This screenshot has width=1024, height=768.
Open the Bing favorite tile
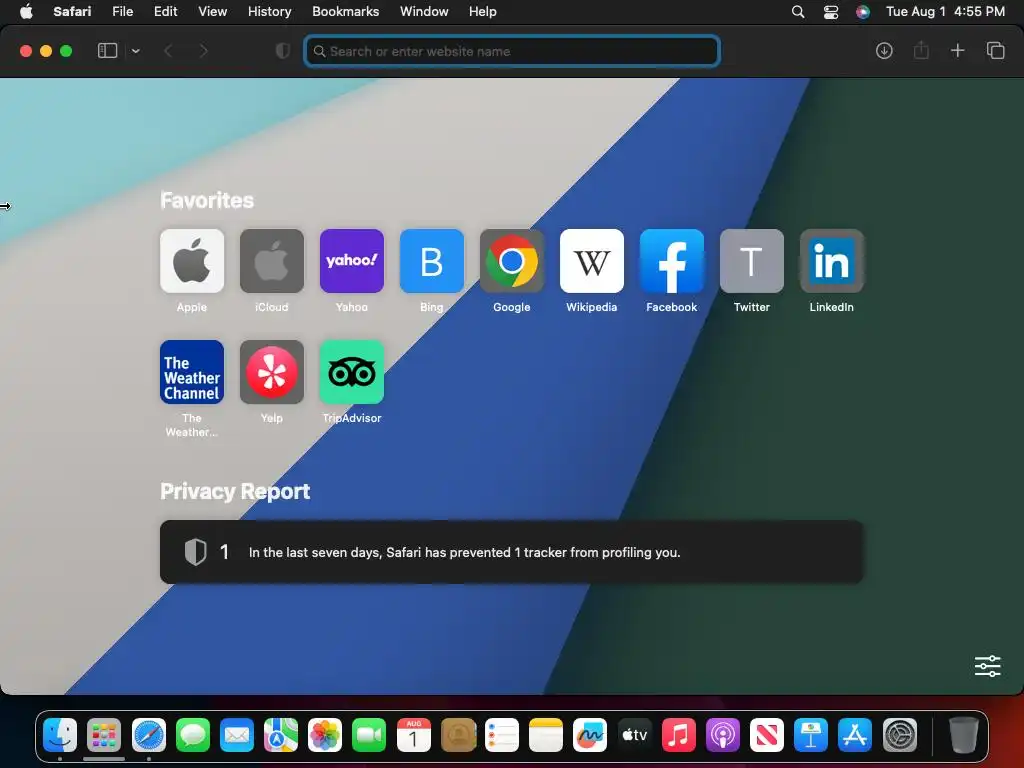pyautogui.click(x=432, y=261)
